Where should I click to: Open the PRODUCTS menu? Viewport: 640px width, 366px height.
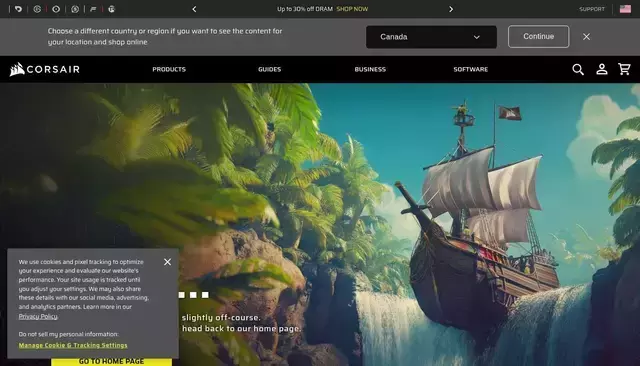[x=169, y=69]
